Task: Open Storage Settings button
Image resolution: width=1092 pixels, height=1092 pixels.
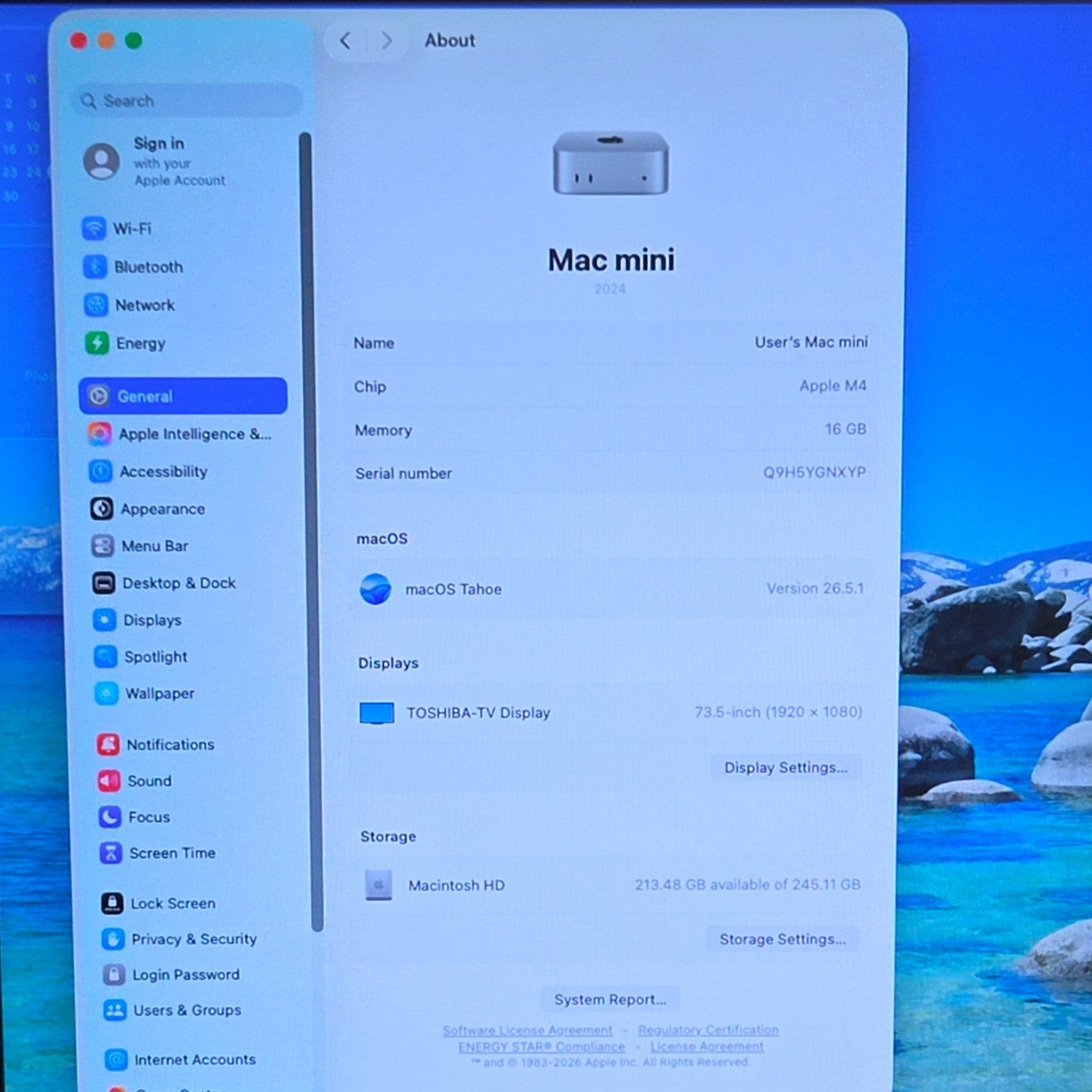Action: (783, 939)
